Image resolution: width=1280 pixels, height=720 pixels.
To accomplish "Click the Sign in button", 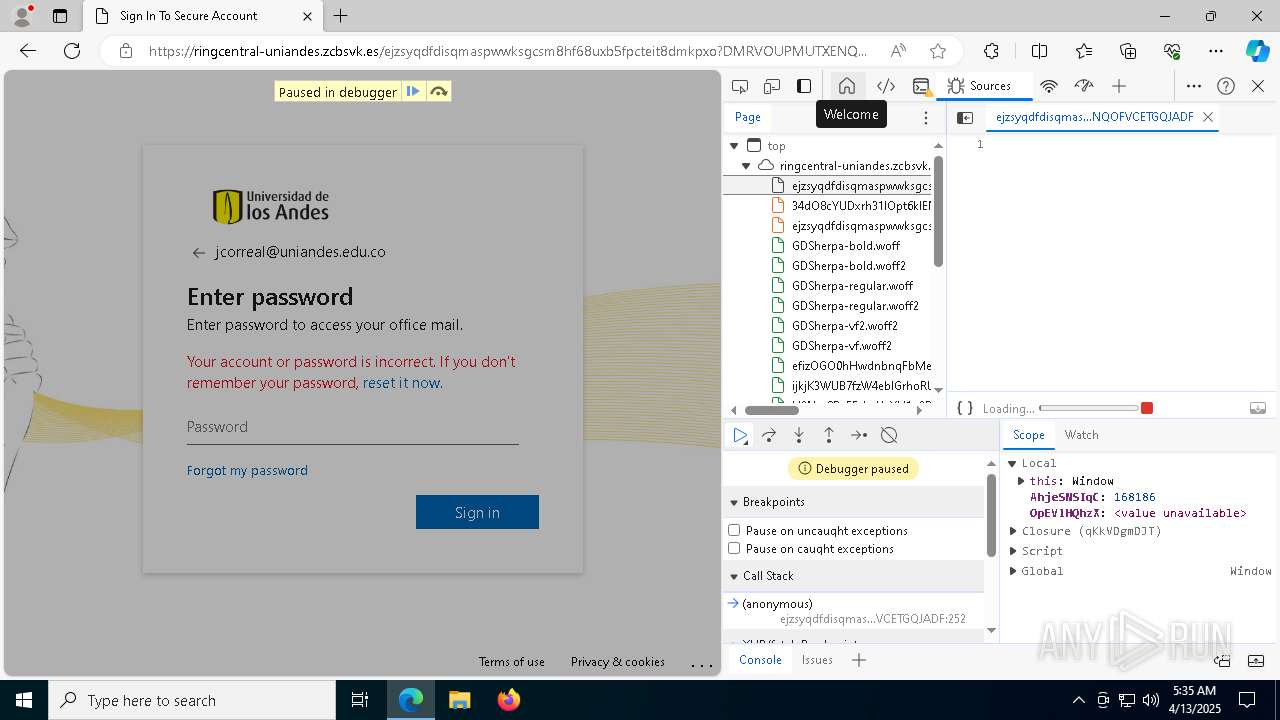I will click(477, 512).
